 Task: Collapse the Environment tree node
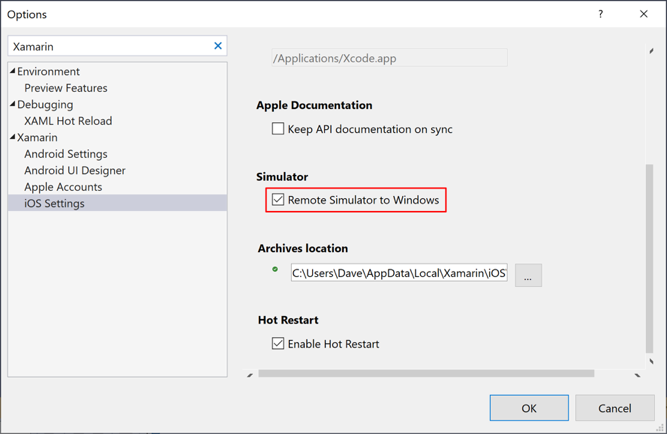click(x=13, y=71)
